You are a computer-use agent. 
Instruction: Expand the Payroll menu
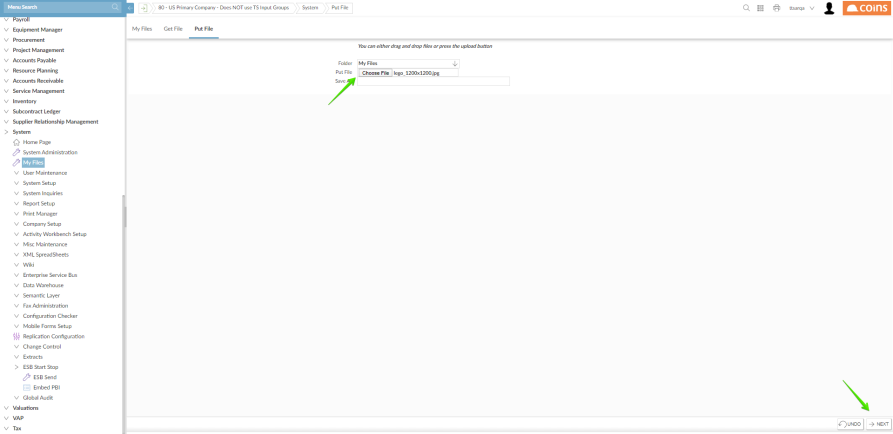pos(6,19)
